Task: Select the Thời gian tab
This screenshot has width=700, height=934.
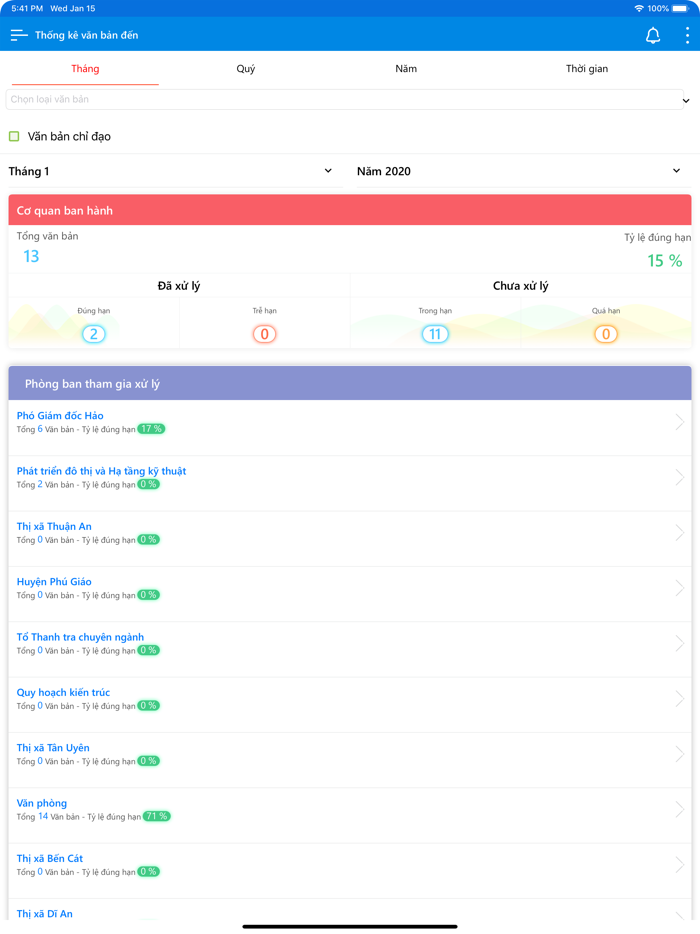Action: (587, 69)
